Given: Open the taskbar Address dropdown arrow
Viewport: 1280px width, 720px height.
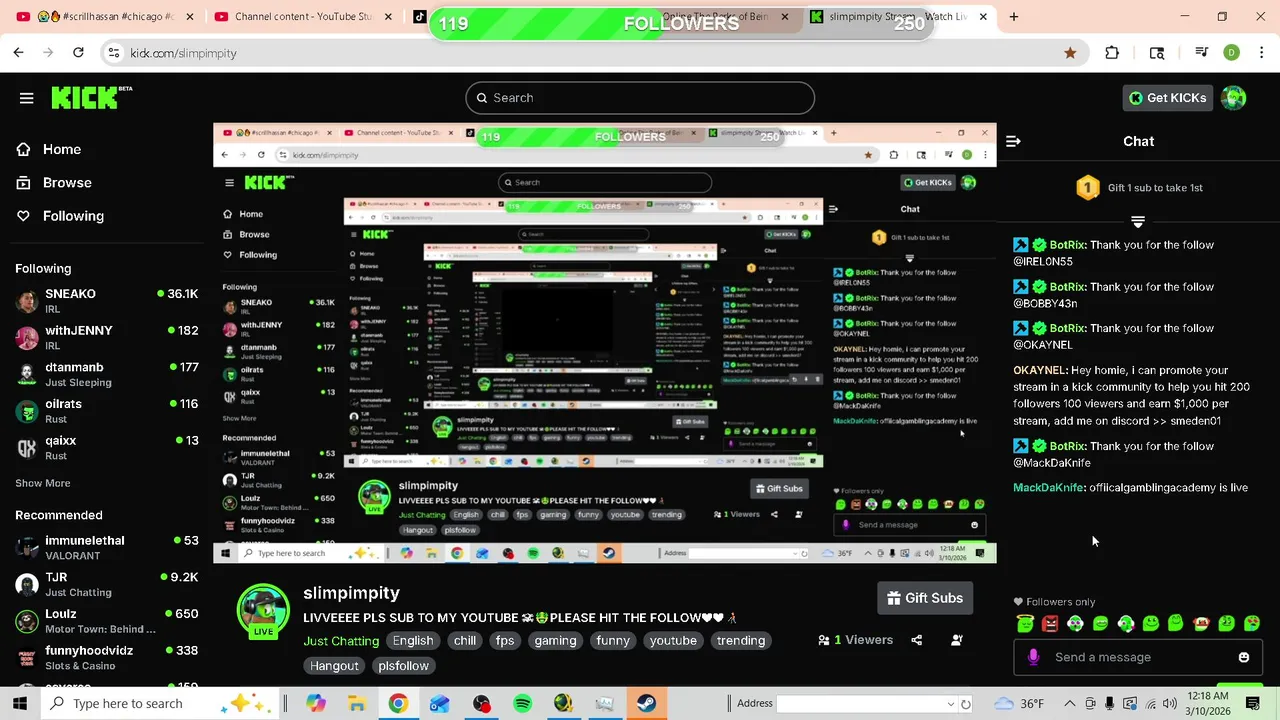Looking at the screenshot, I should tap(951, 704).
